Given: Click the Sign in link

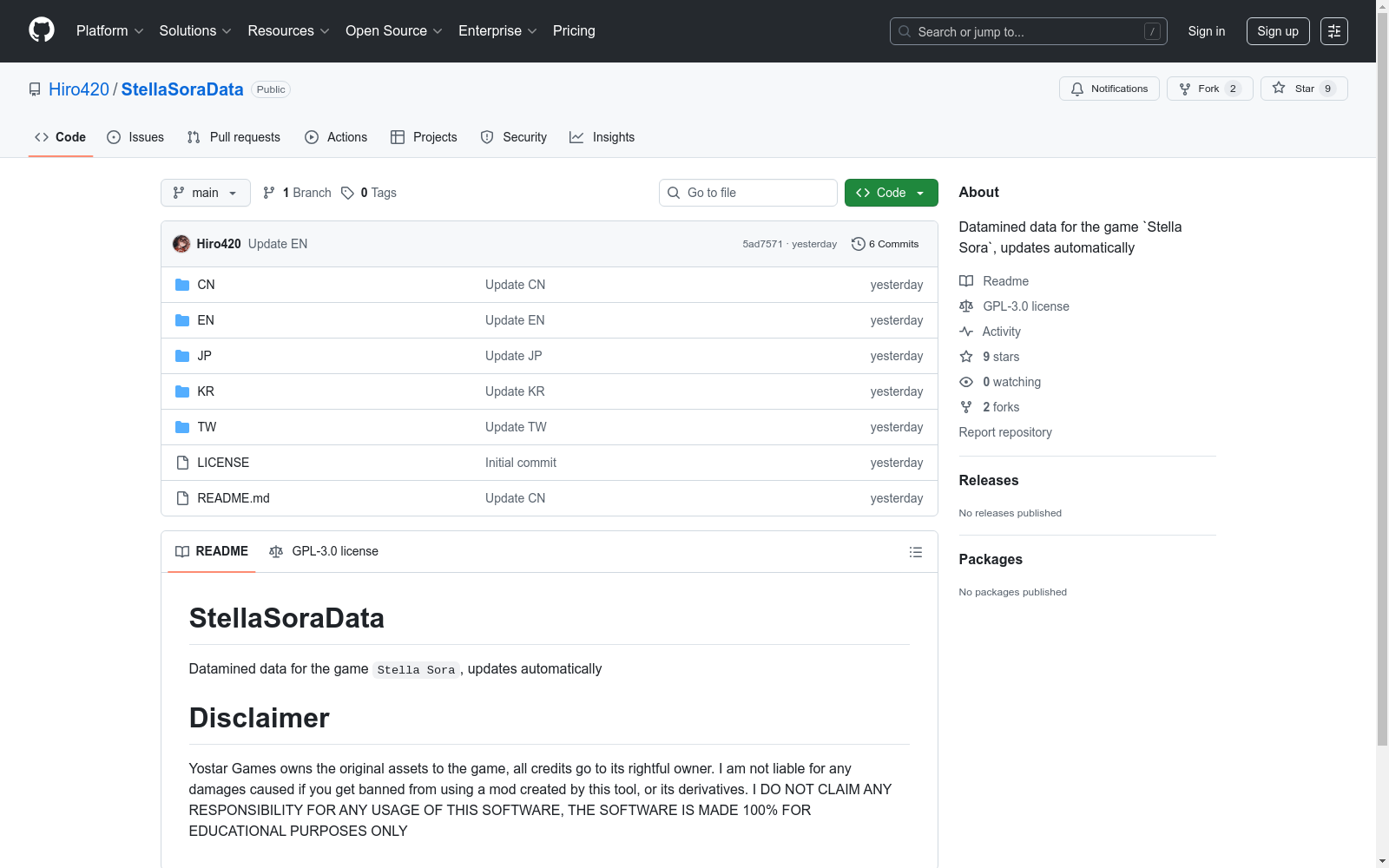Looking at the screenshot, I should pyautogui.click(x=1207, y=31).
